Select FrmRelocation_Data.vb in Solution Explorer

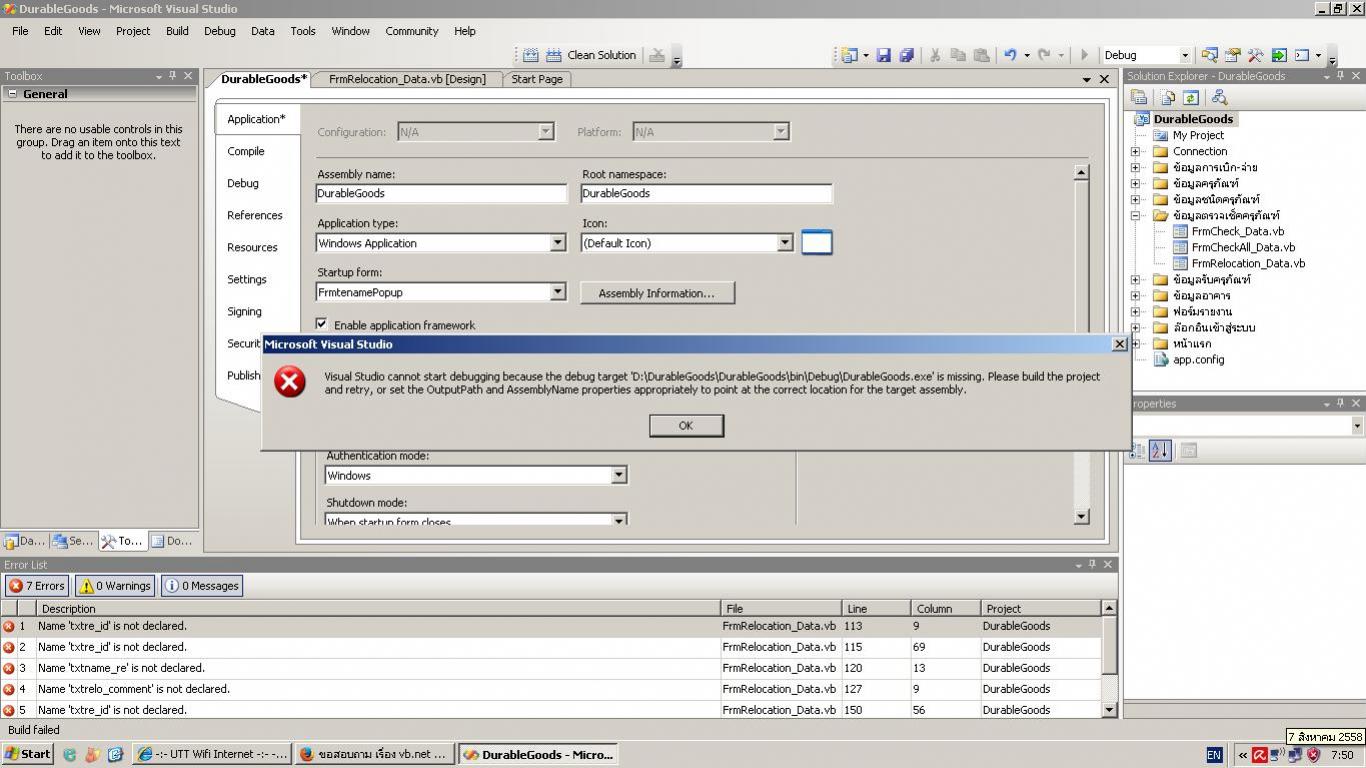point(1247,263)
